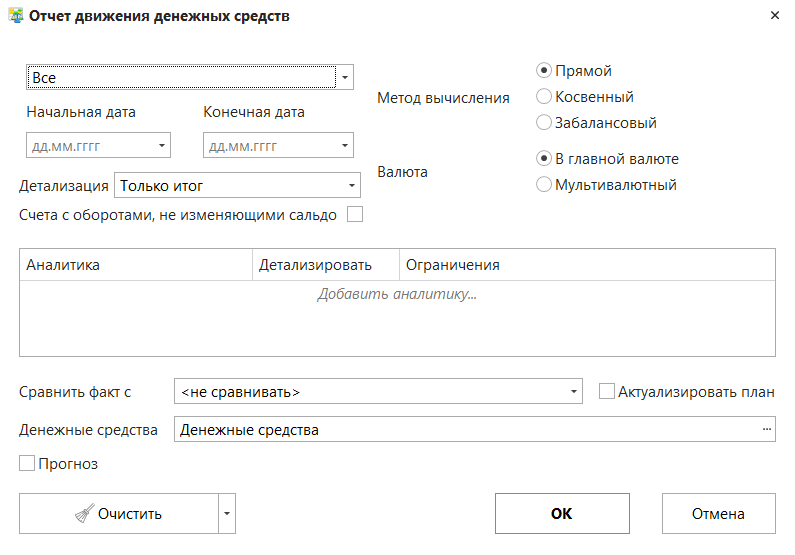This screenshot has height=555, width=795.
Task: Open the arrow menu beside Очистить
Action: [x=227, y=514]
